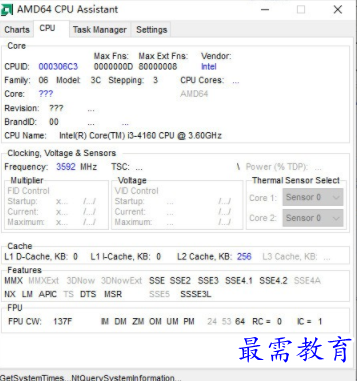The height and width of the screenshot is (381, 360).
Task: Click the ZM flag in FPU row
Action: tap(138, 322)
